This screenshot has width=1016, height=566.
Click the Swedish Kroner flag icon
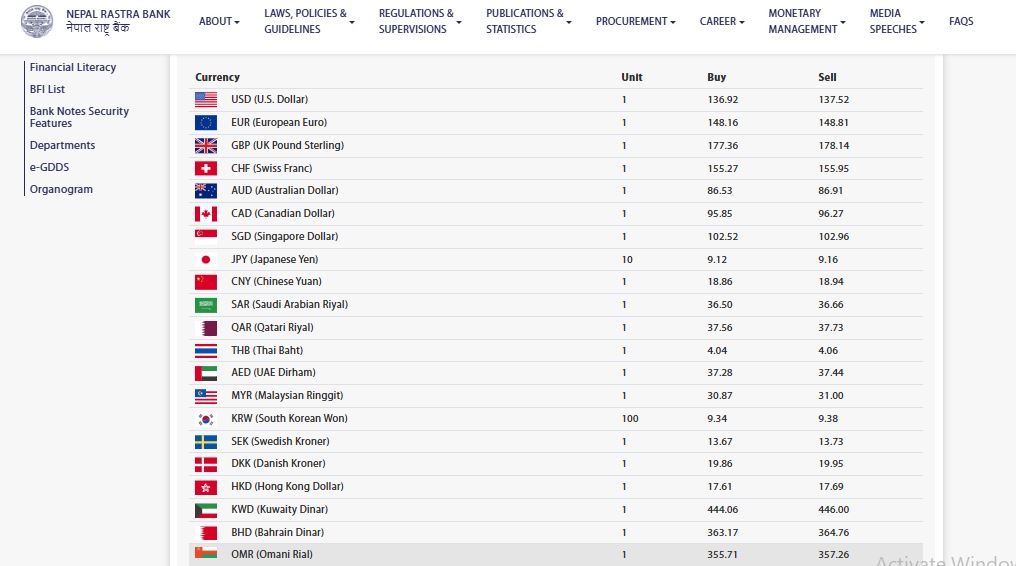[x=206, y=441]
